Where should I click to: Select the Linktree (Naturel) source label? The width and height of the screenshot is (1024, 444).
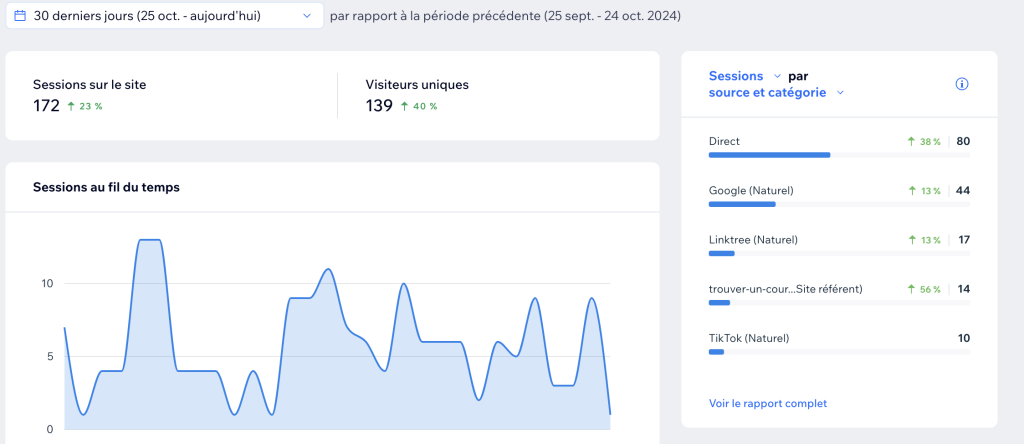pos(752,240)
